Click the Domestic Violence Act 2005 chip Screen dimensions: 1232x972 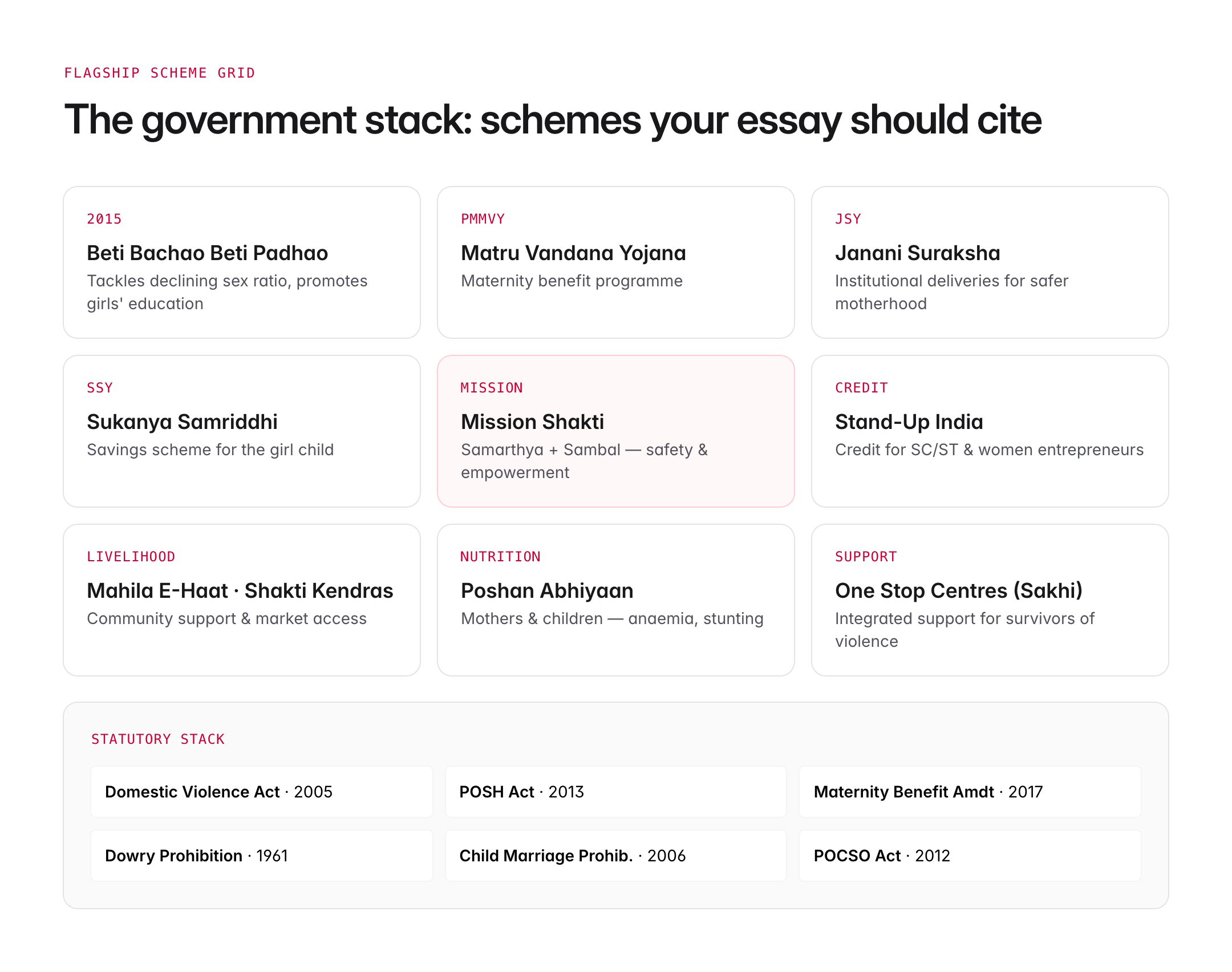262,792
